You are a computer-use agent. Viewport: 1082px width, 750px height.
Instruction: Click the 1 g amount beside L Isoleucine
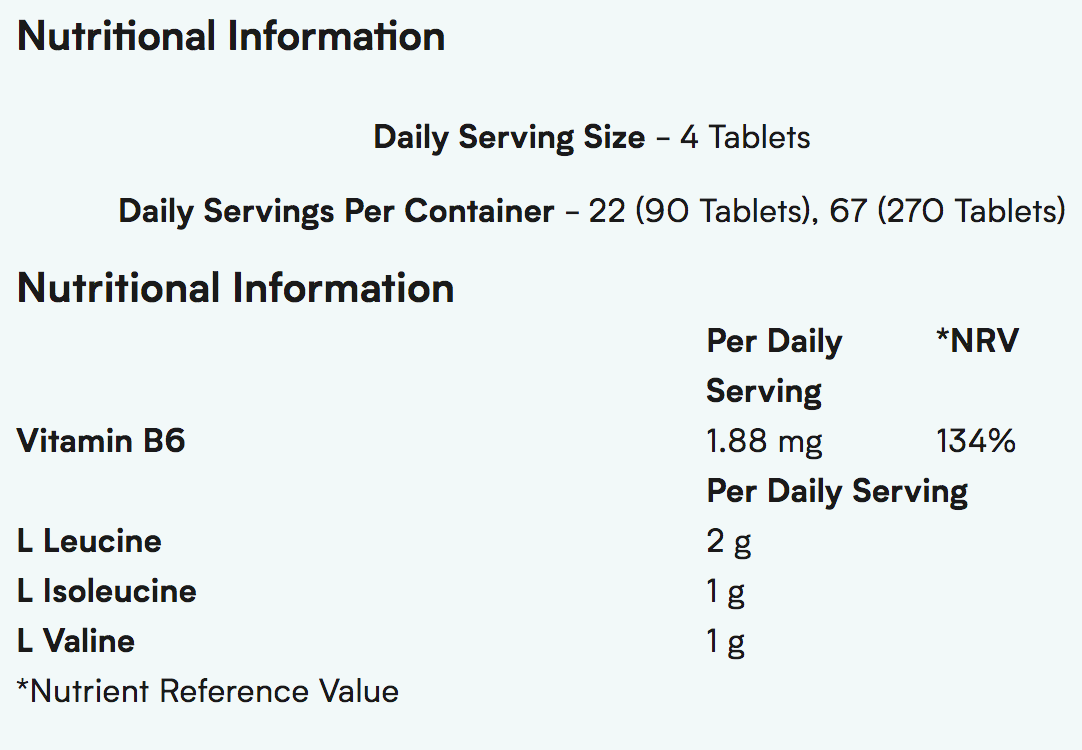click(x=726, y=591)
